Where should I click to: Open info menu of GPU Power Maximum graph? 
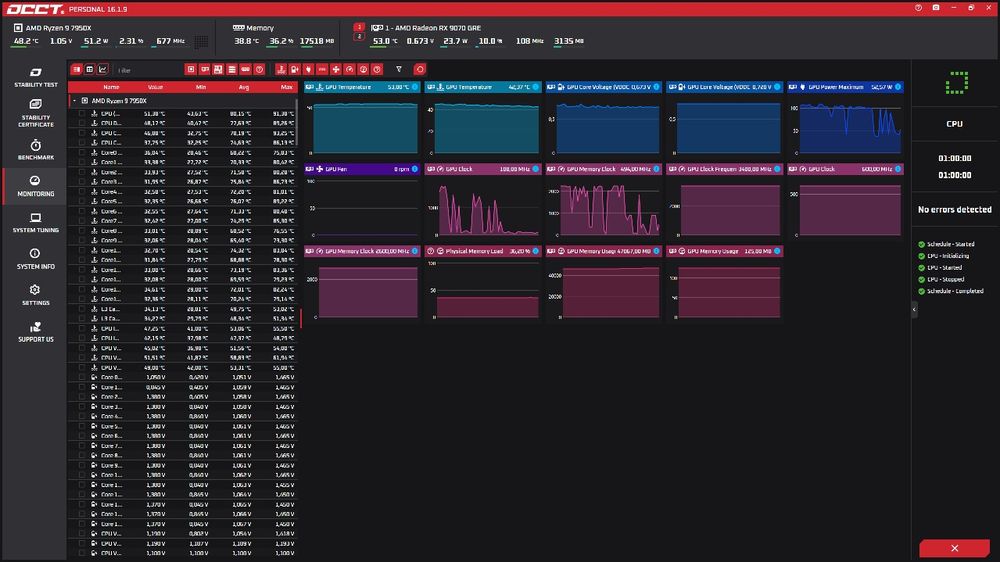[x=898, y=87]
